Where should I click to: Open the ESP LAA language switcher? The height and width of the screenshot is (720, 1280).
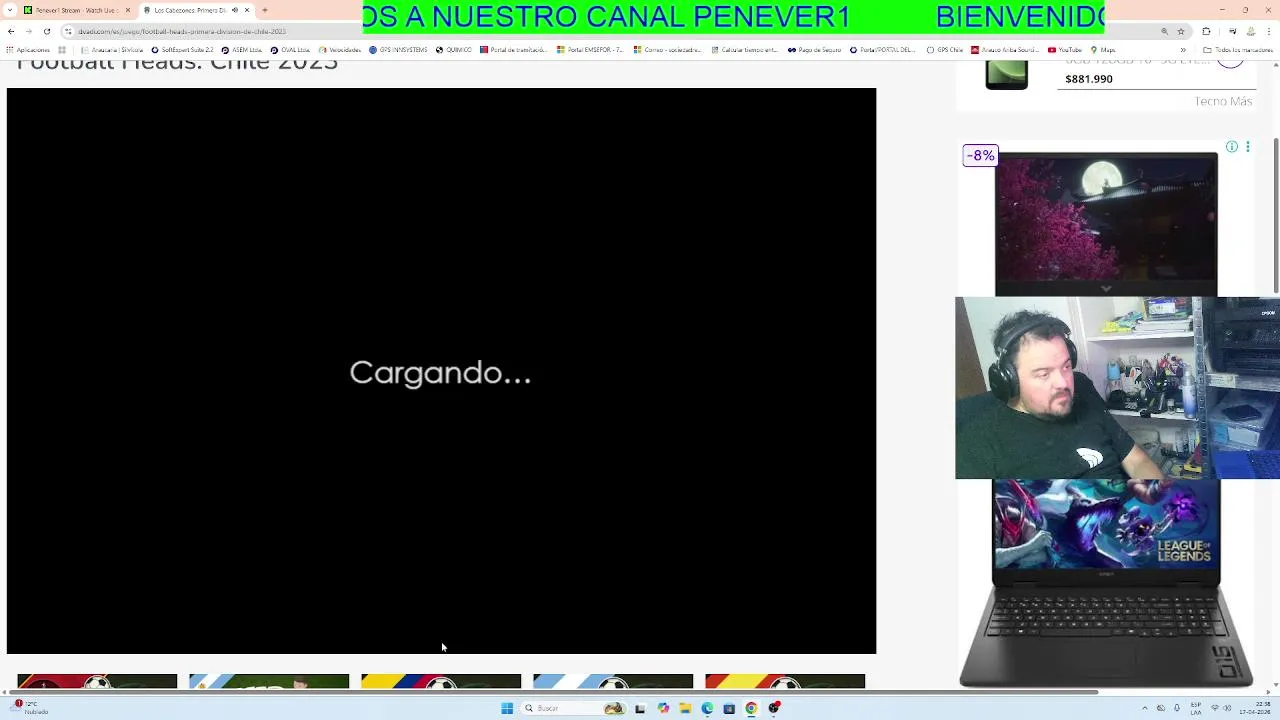[x=1196, y=708]
